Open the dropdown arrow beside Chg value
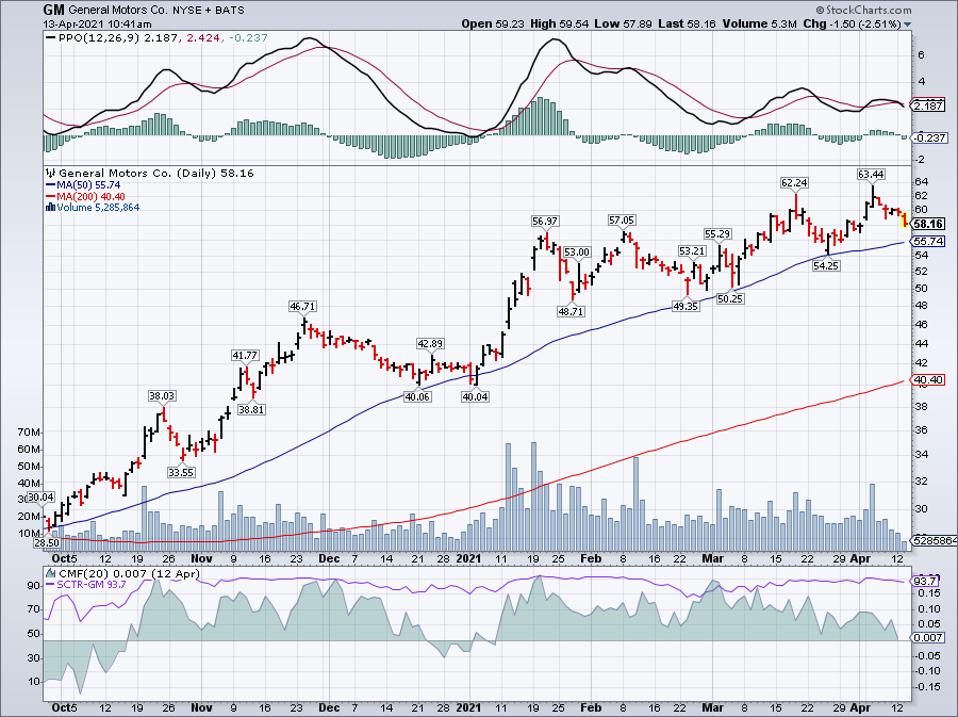Viewport: 958px width, 717px height. pos(907,24)
